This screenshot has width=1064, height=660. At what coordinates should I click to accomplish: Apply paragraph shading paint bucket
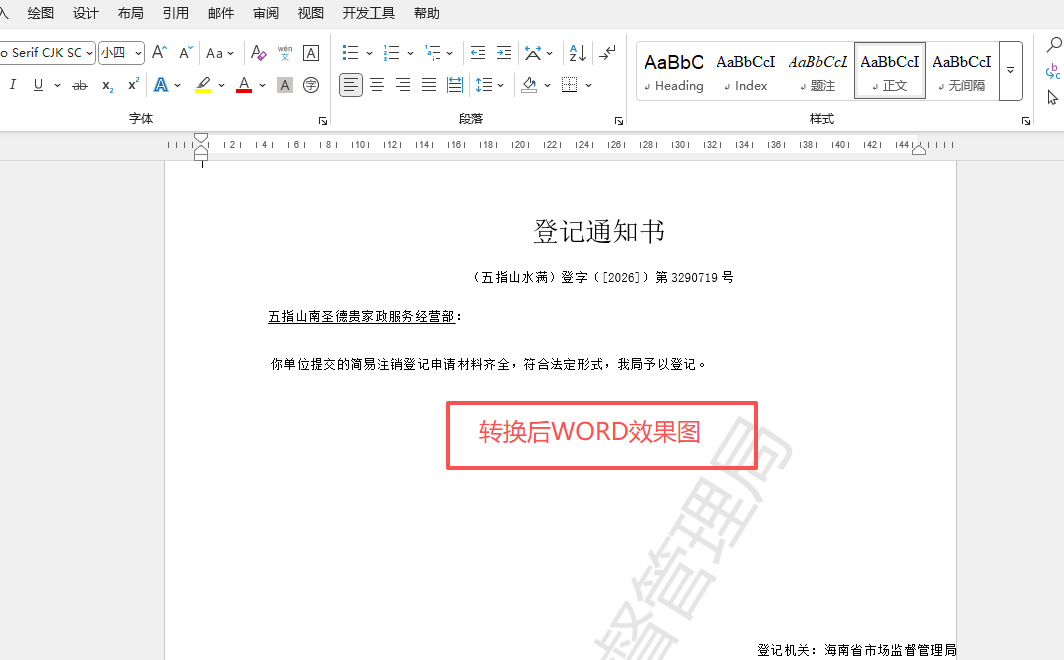tap(529, 85)
